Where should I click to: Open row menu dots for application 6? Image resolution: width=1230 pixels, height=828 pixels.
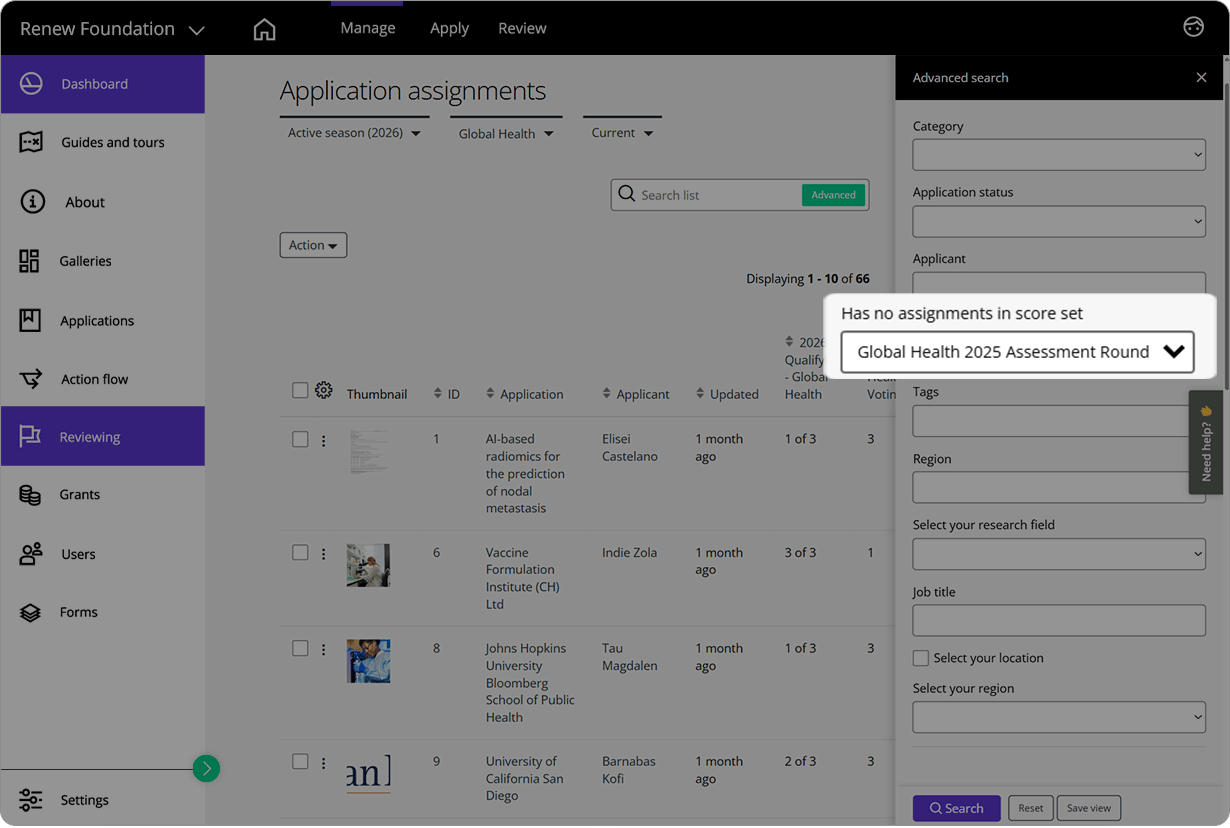click(x=323, y=553)
